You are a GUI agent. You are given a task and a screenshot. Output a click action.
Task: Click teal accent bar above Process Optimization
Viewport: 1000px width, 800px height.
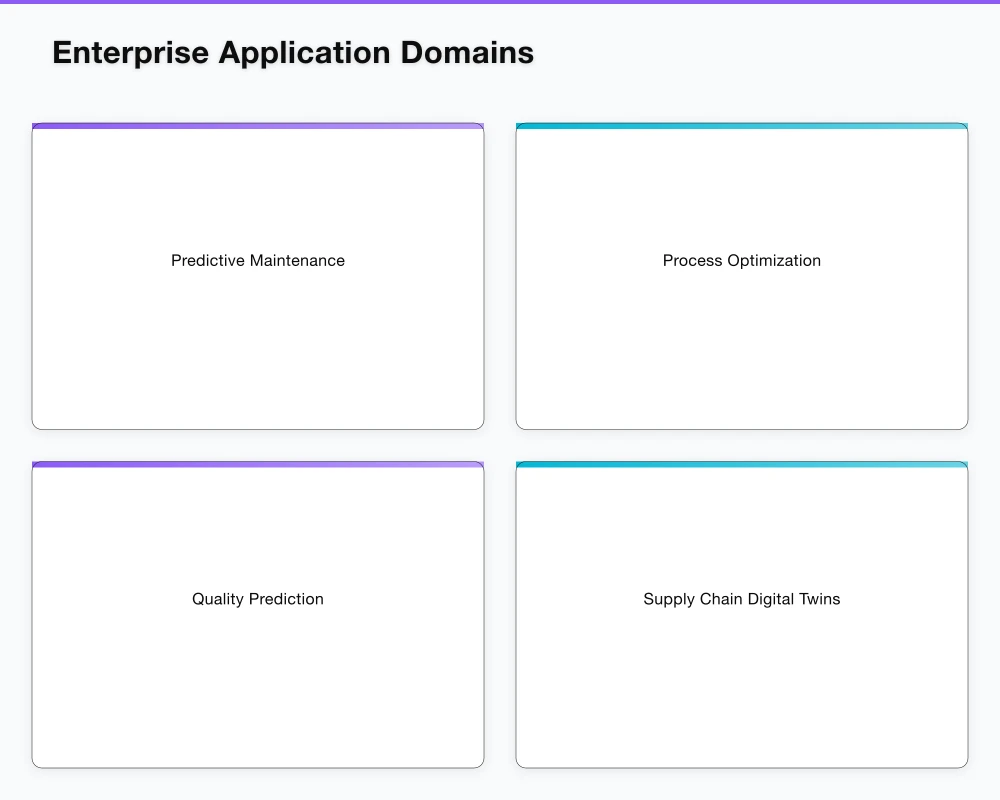coord(741,126)
